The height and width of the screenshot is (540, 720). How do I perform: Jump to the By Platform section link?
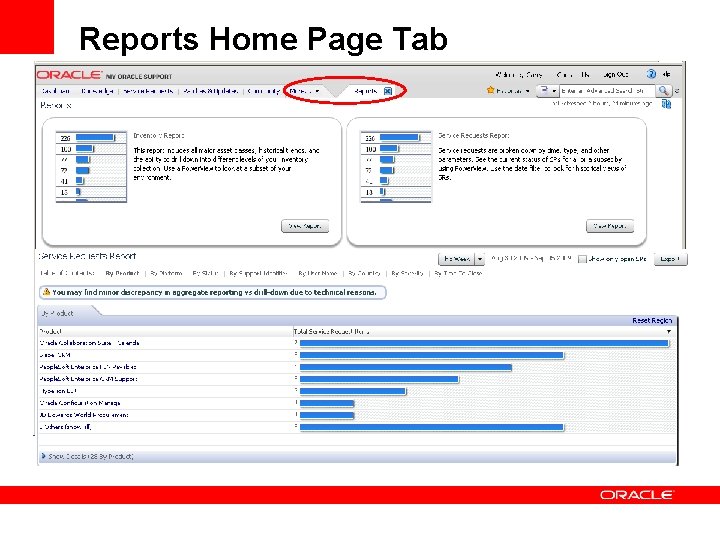pos(166,273)
